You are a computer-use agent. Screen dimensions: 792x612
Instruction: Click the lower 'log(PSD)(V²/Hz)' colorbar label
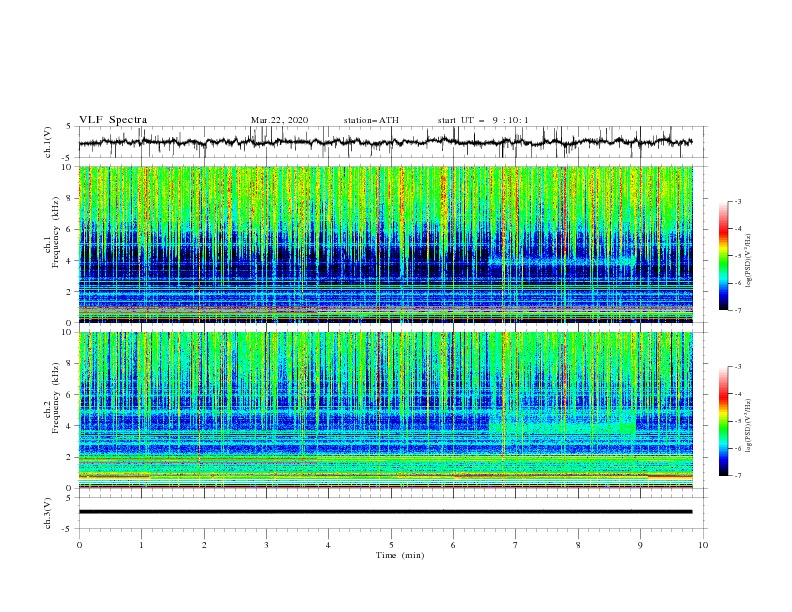749,425
